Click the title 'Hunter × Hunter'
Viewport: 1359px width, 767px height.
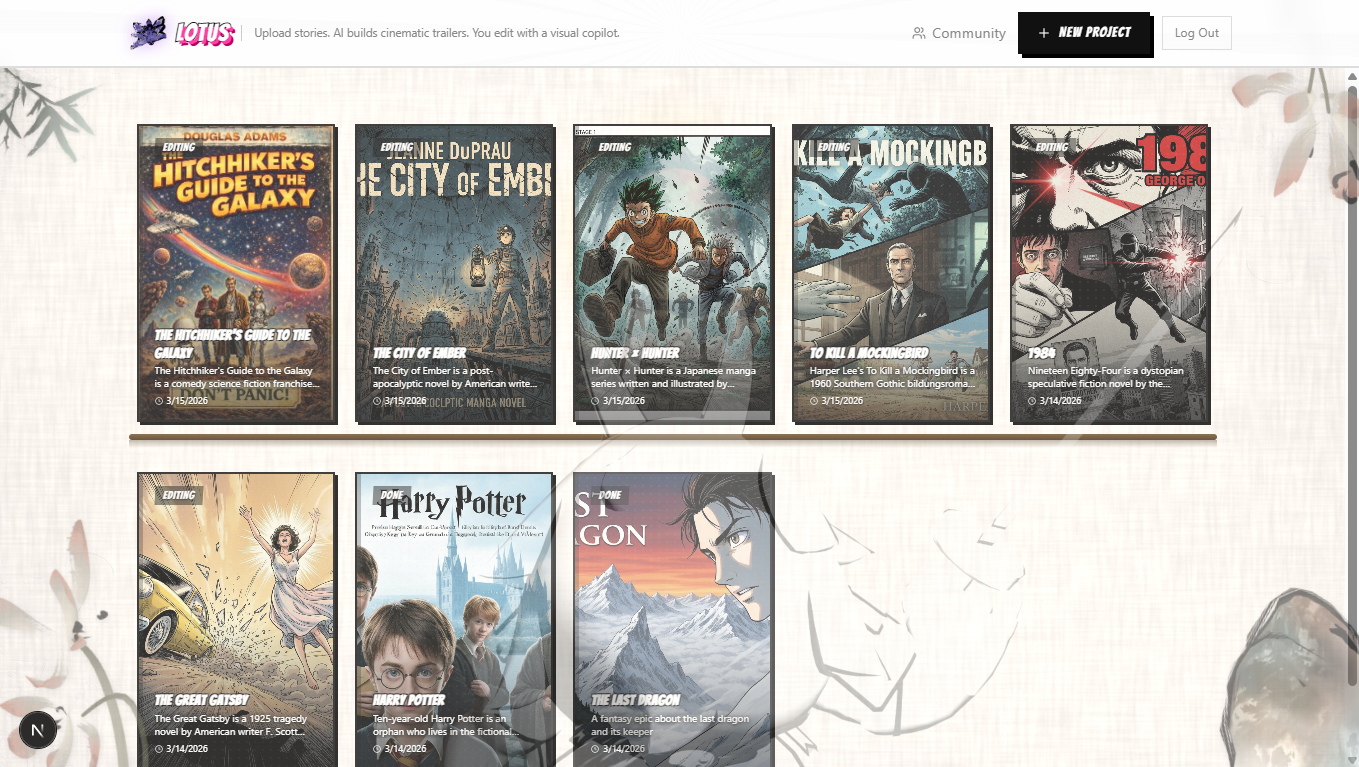[635, 353]
